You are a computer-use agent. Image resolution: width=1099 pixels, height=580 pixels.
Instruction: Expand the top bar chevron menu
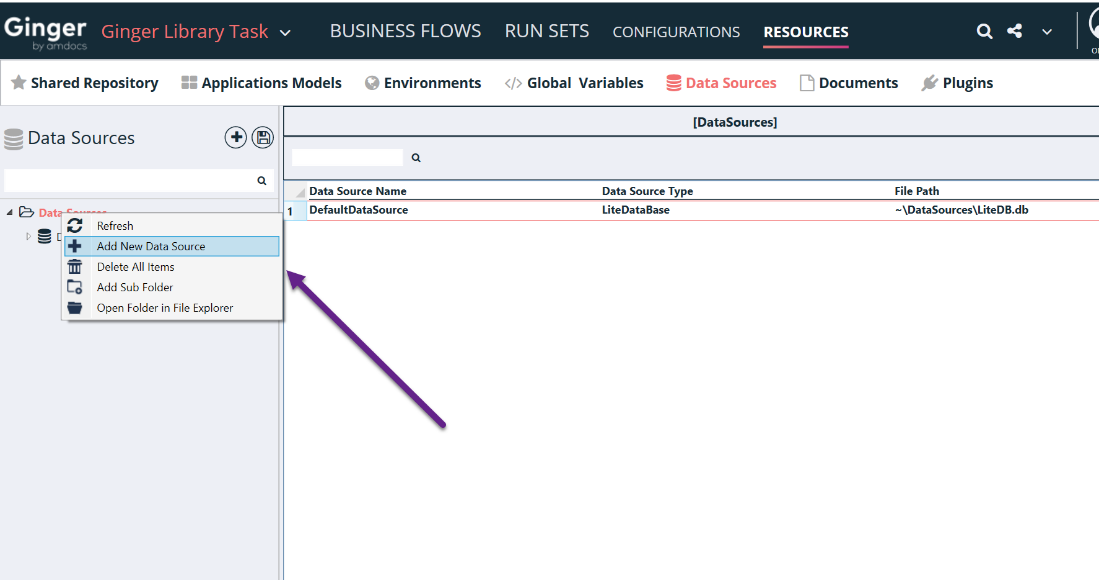pyautogui.click(x=1046, y=32)
